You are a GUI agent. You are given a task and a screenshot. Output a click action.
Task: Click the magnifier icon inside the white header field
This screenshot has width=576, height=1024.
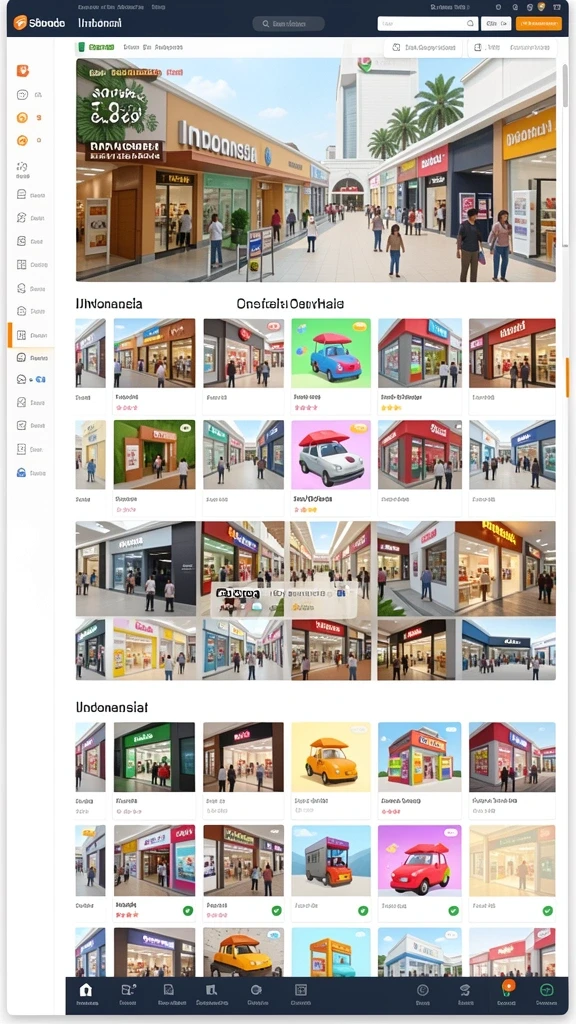[x=470, y=24]
